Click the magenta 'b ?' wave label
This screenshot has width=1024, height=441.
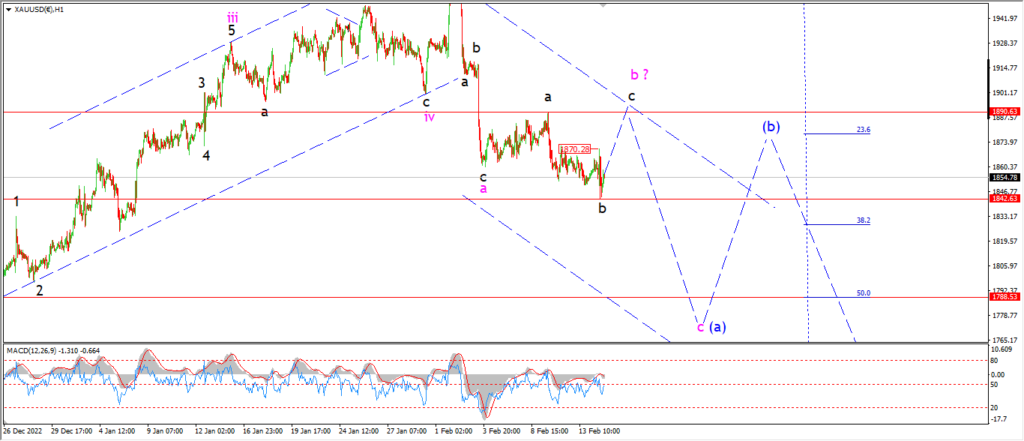click(x=639, y=74)
